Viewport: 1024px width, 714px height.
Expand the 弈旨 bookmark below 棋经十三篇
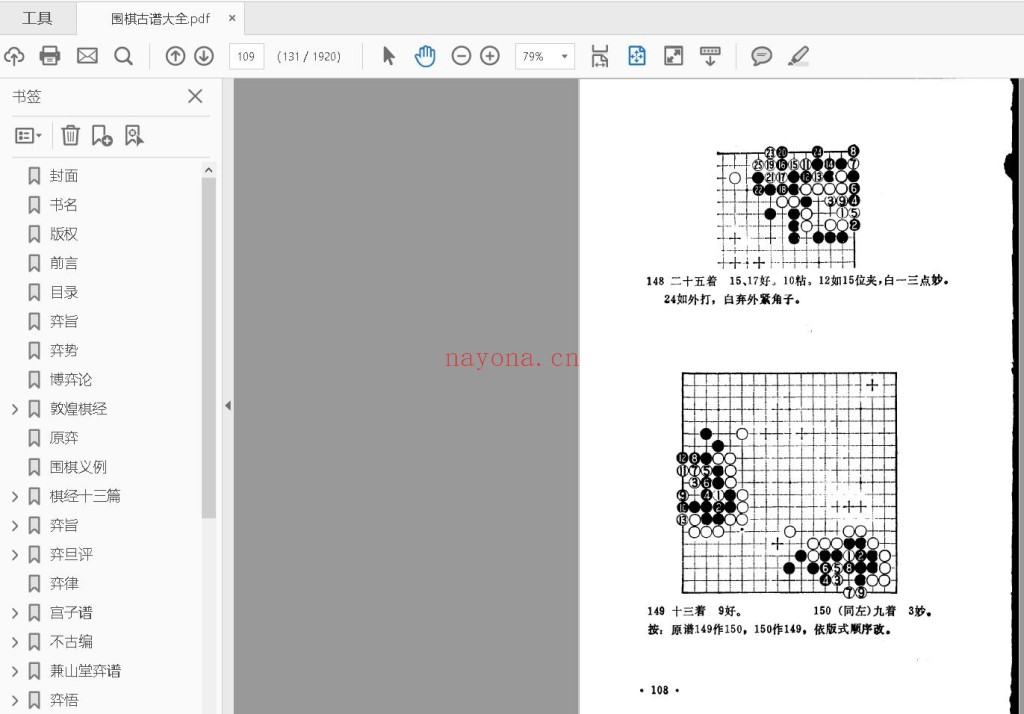(x=15, y=526)
